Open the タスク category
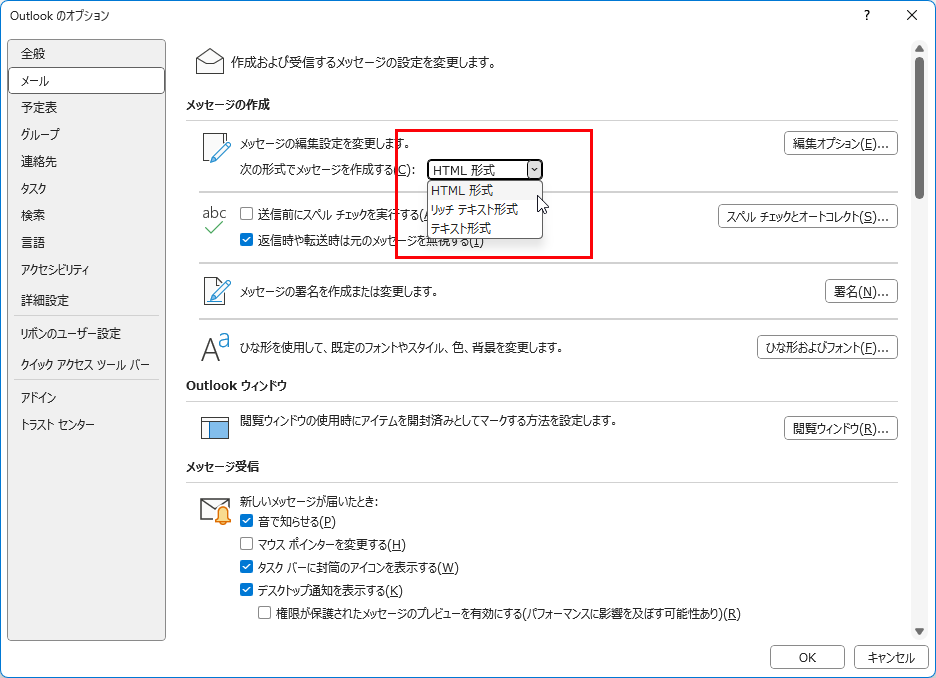The image size is (936, 678). [87, 189]
